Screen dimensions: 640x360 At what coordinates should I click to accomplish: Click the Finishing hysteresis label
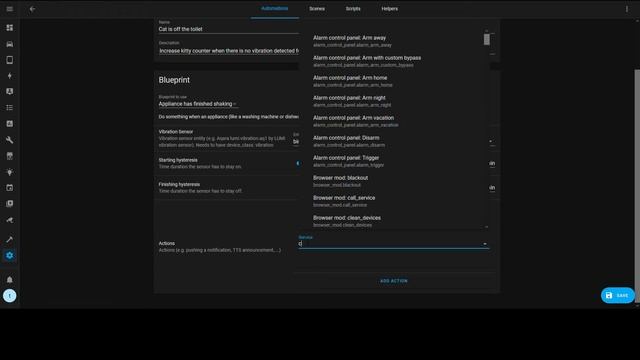tap(179, 184)
